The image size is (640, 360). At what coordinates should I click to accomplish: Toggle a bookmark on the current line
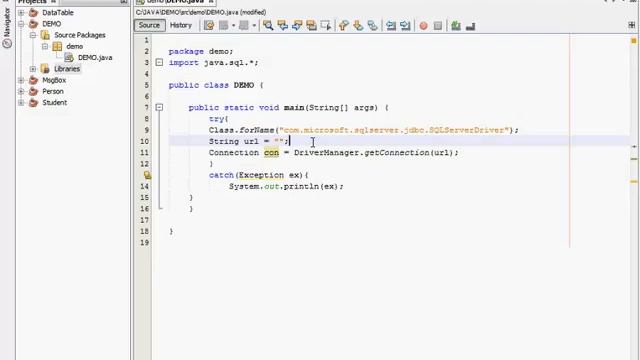[x=372, y=26]
